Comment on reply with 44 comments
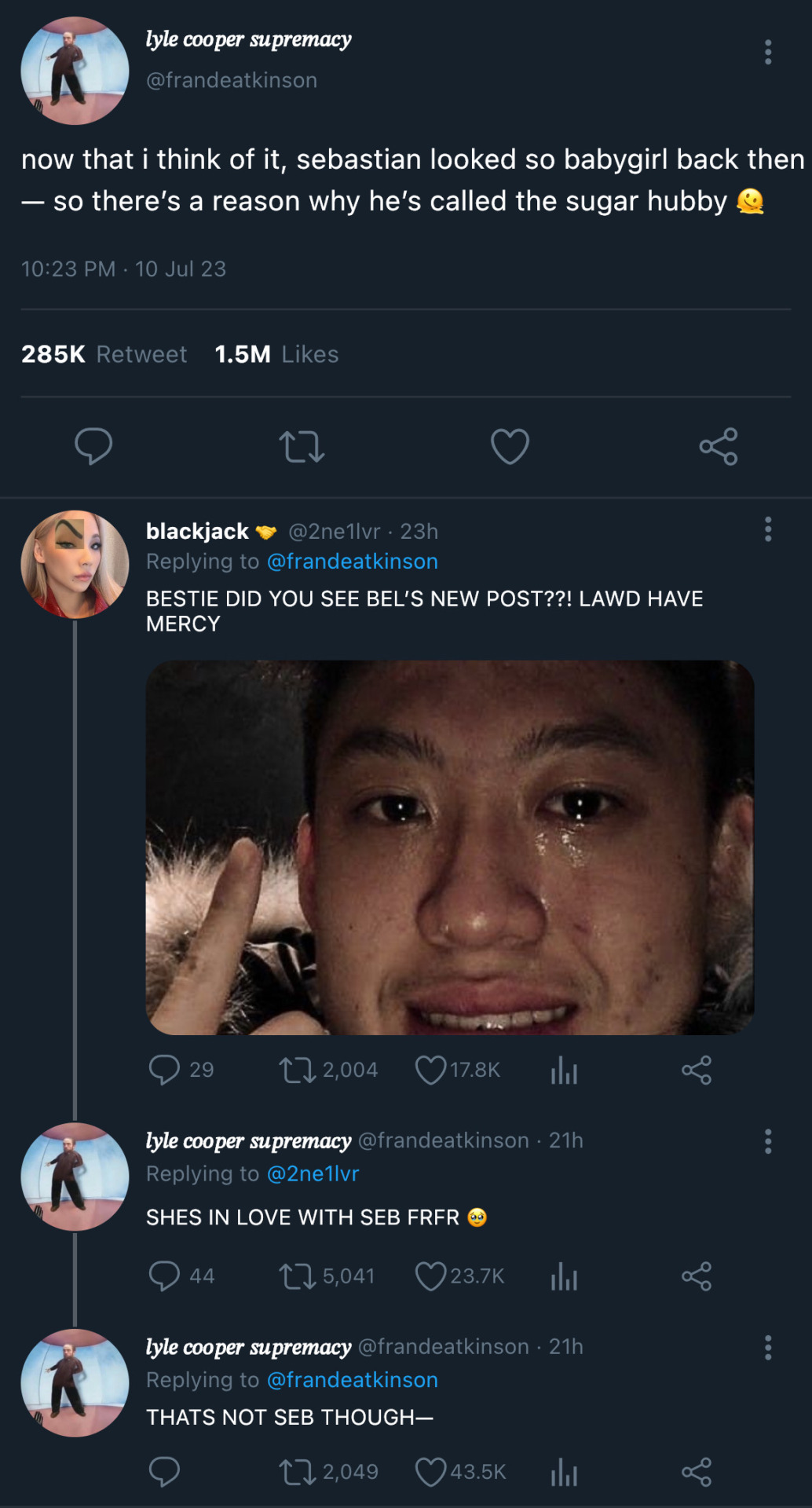 point(164,1276)
